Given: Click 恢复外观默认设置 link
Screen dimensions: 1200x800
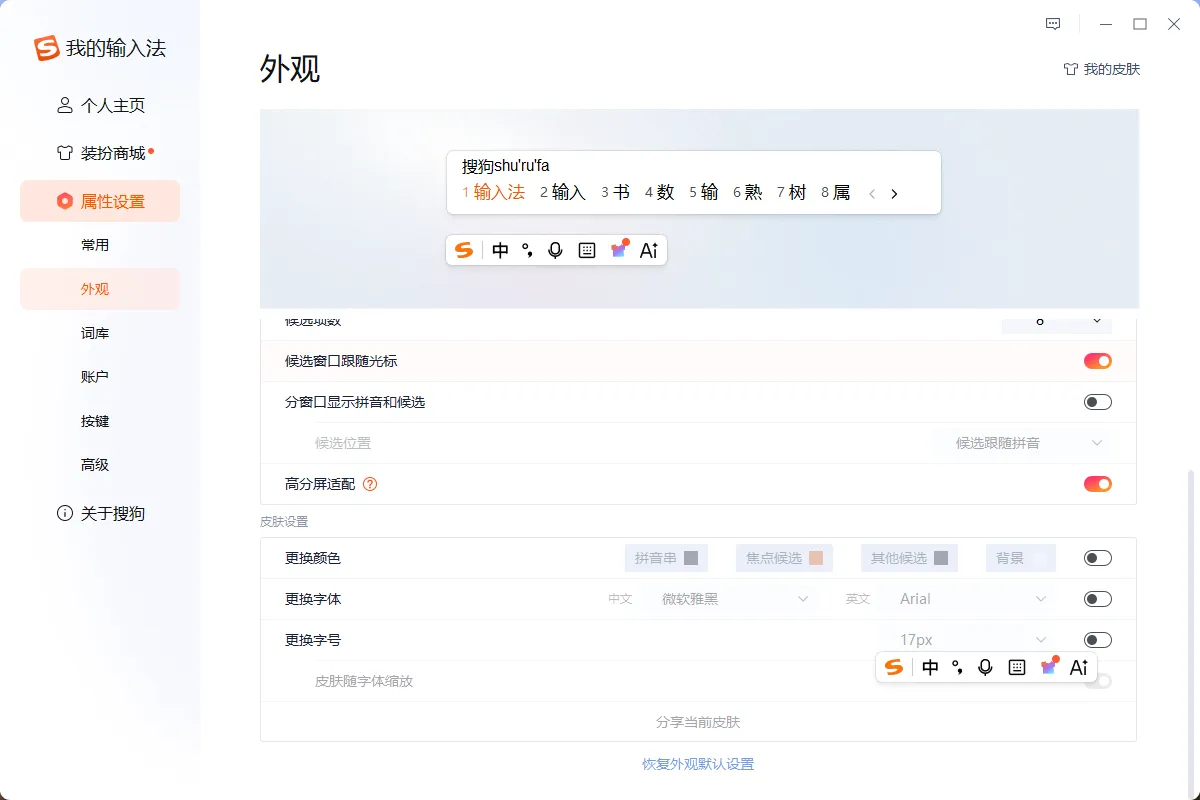Looking at the screenshot, I should pyautogui.click(x=697, y=763).
